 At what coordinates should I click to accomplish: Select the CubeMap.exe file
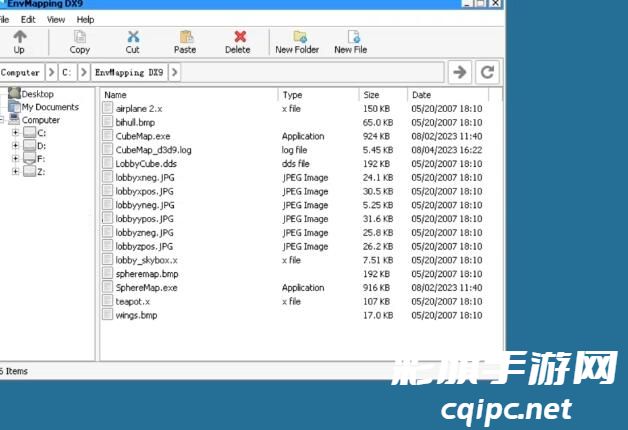click(142, 136)
